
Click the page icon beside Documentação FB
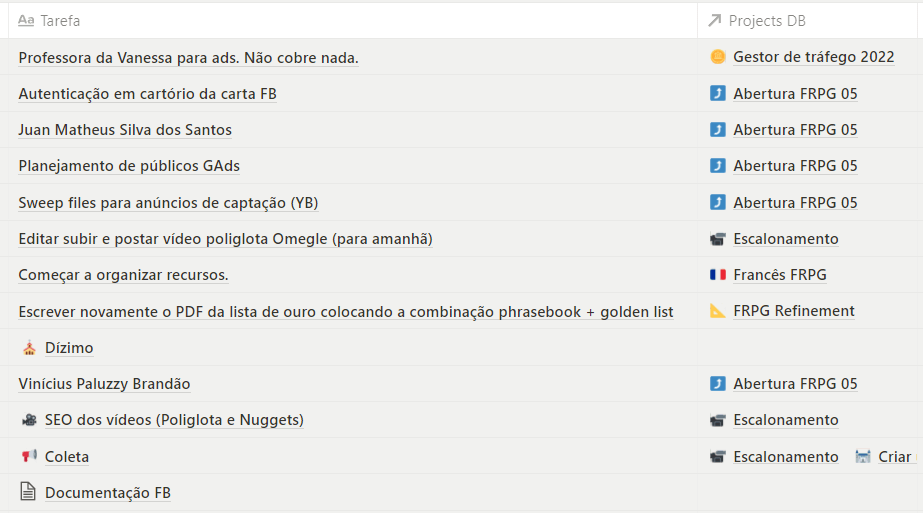28,492
